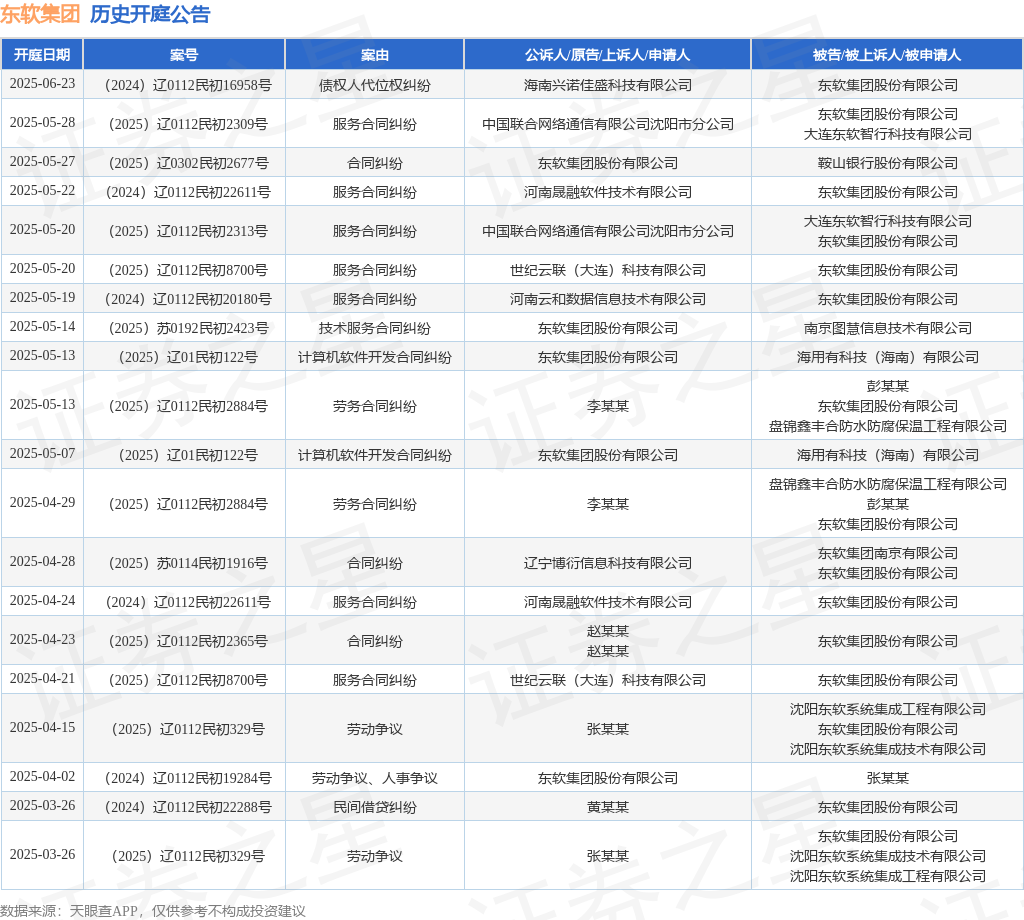Click case number (2025)辽0112民初2309号

188,124
